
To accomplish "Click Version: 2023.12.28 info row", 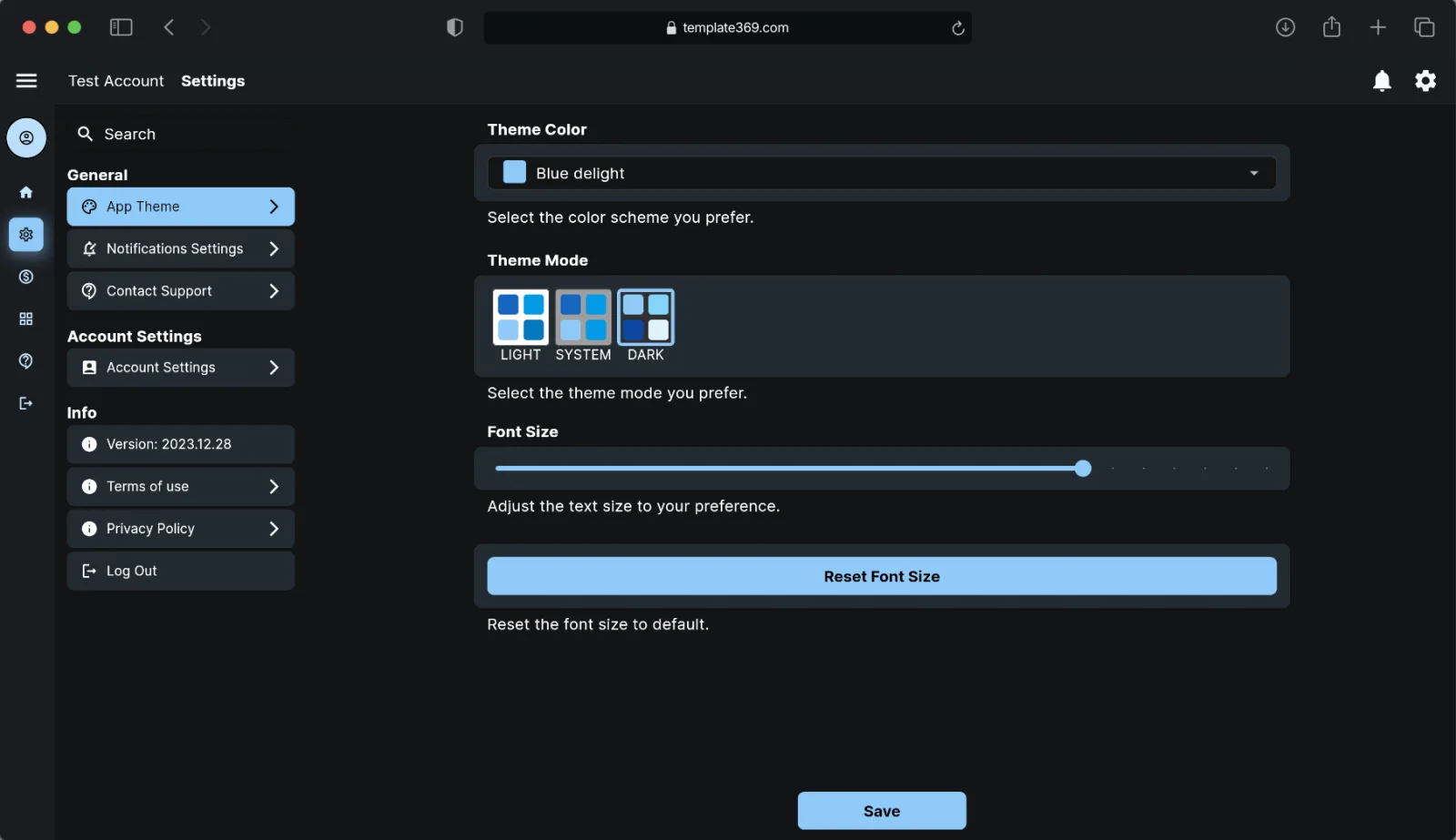I will [180, 444].
